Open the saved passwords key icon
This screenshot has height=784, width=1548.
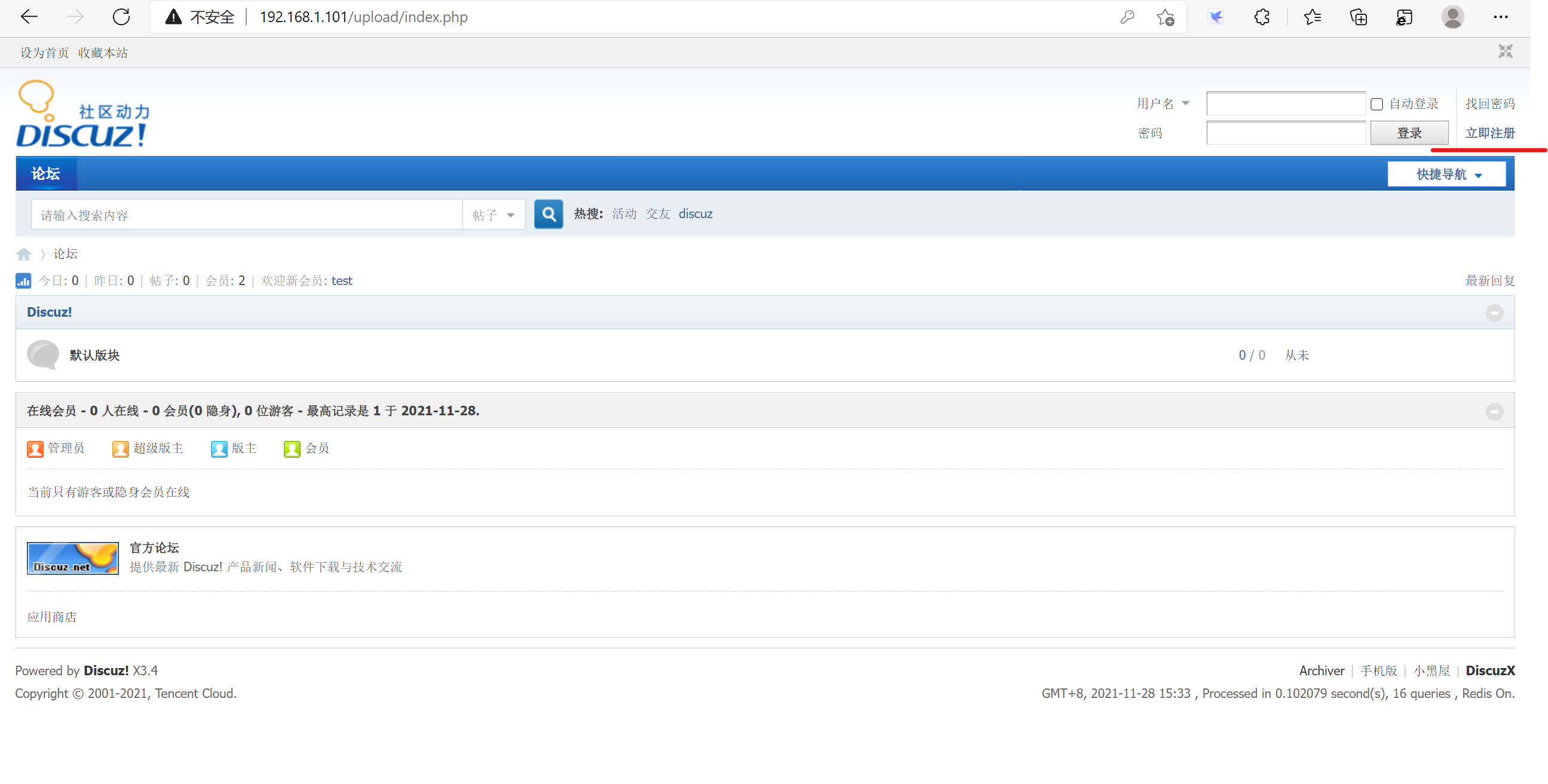1127,17
